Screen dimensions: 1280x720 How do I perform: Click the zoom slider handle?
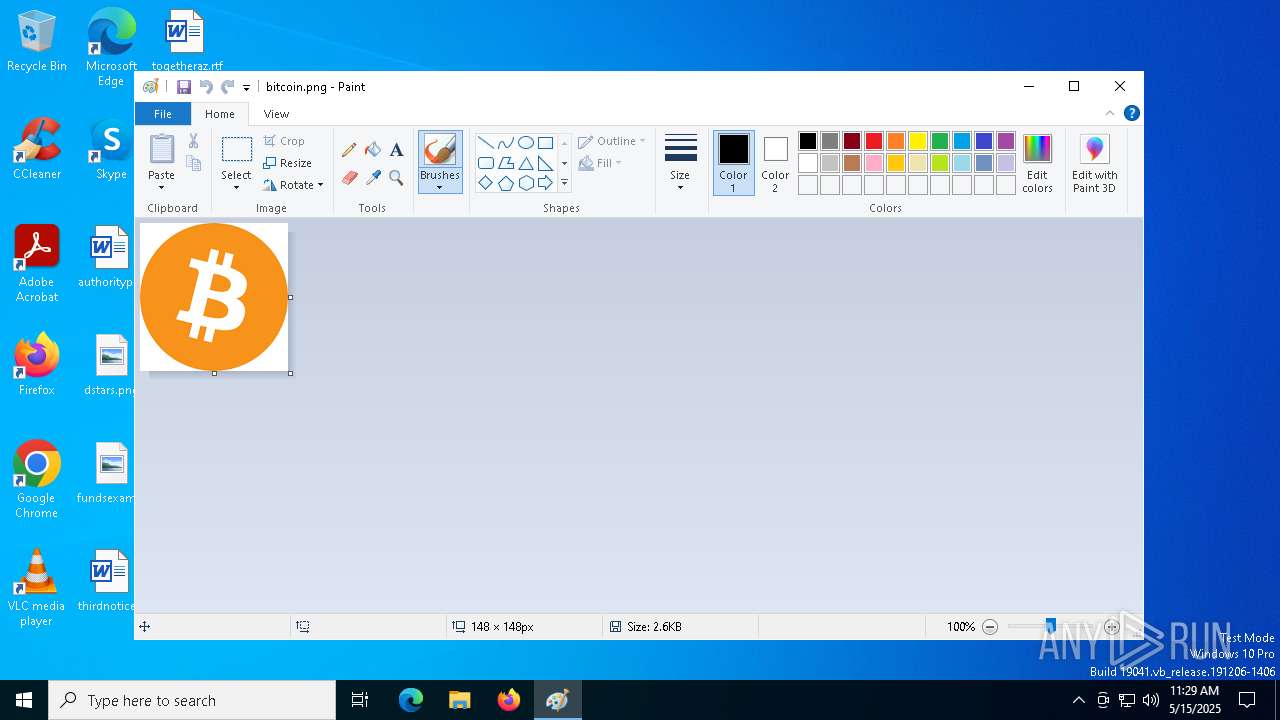[1050, 627]
